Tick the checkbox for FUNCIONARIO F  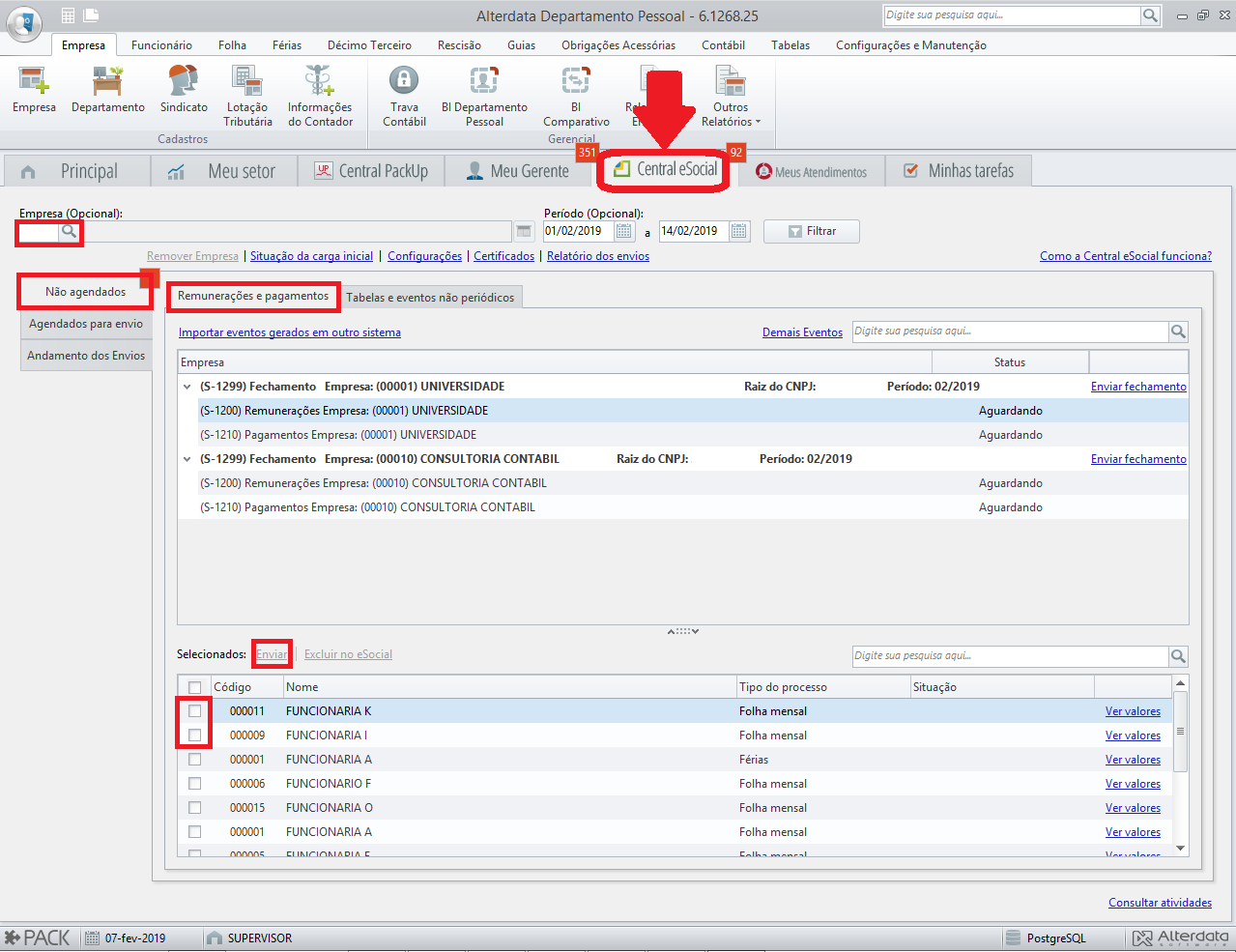coord(195,784)
